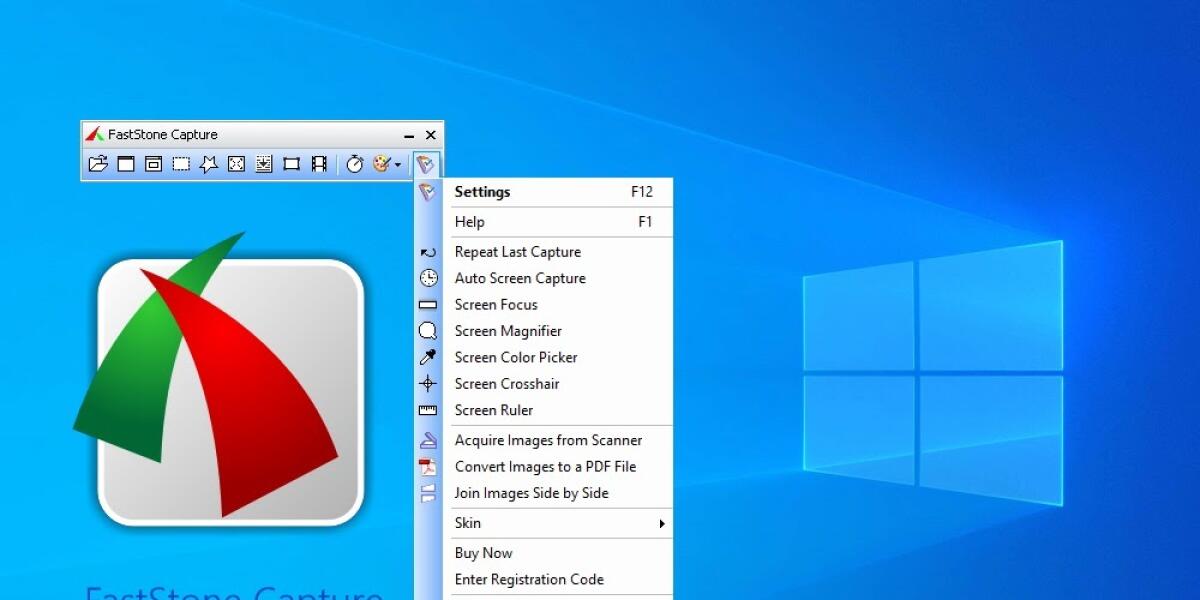
Task: Select the Capture Active Window tool
Action: point(124,164)
